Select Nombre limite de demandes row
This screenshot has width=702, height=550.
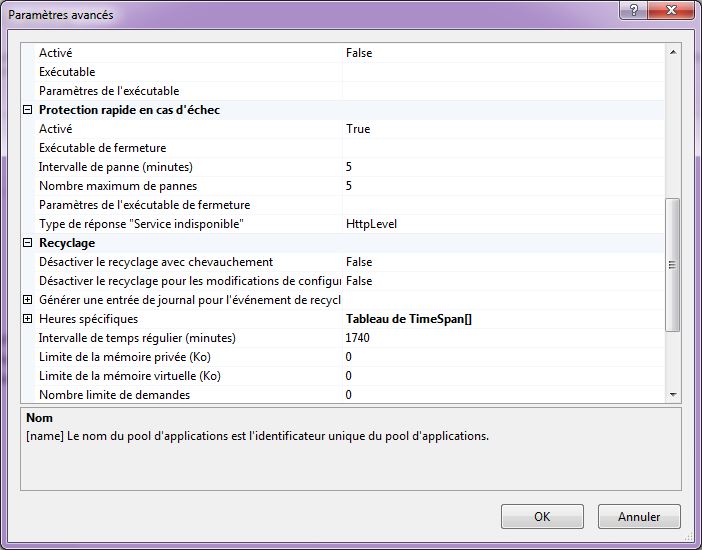[x=349, y=395]
